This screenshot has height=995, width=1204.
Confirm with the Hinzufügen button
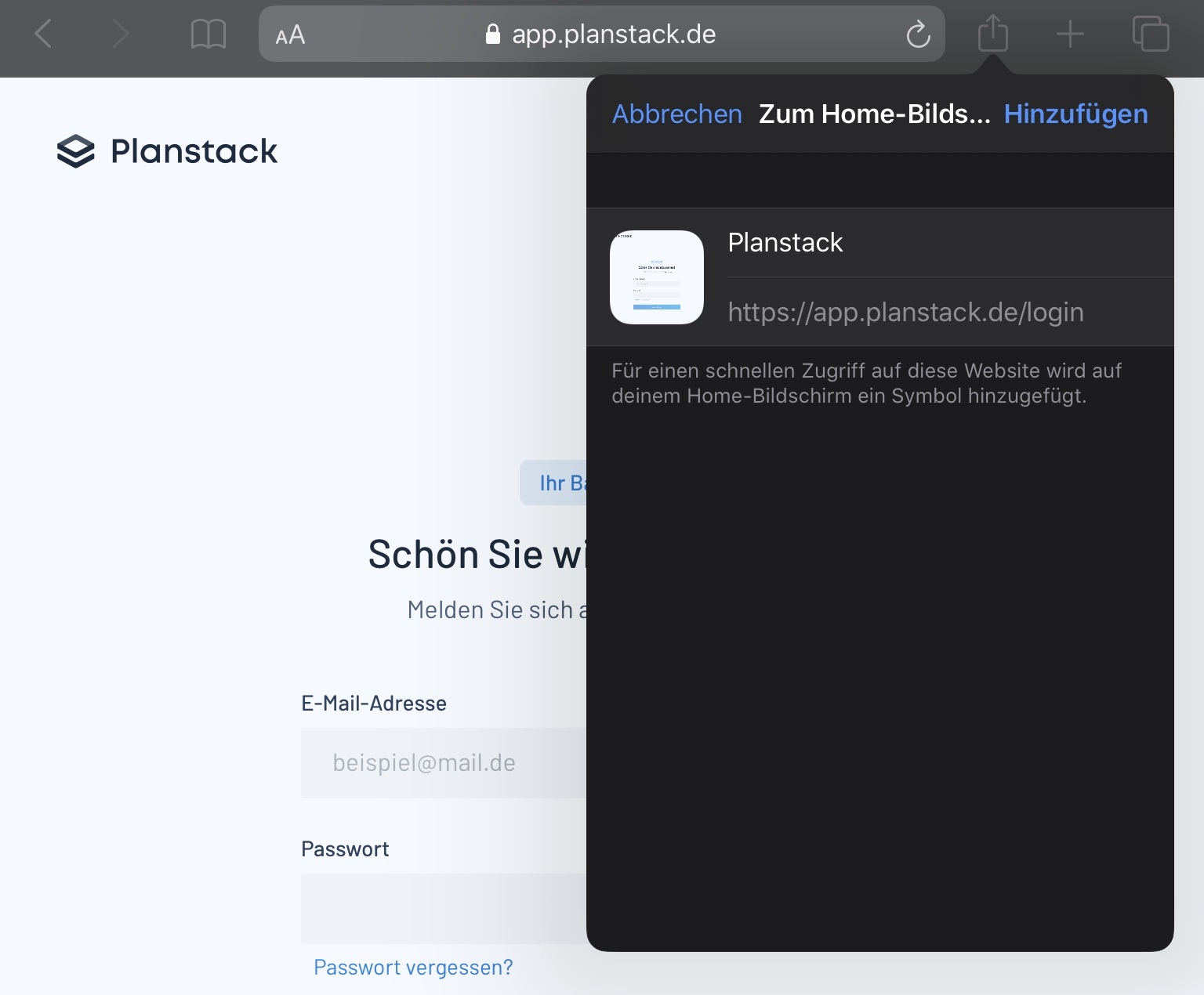pos(1075,114)
